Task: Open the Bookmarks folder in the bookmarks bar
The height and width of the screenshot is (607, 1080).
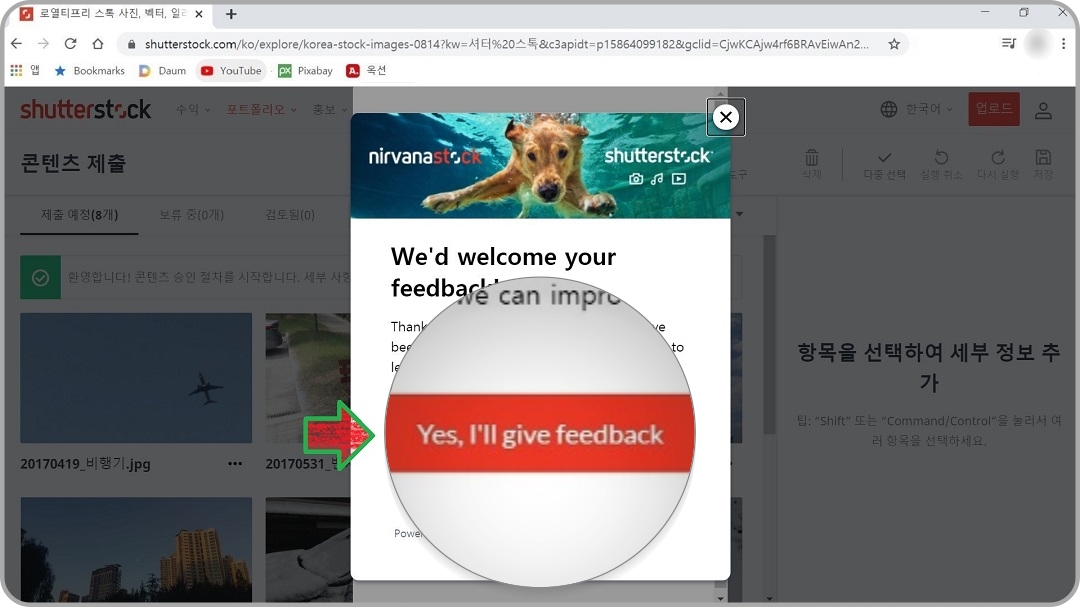Action: click(x=90, y=70)
